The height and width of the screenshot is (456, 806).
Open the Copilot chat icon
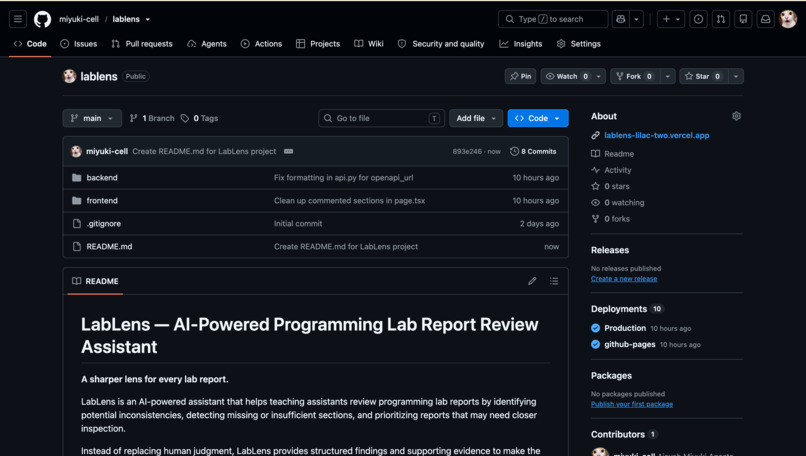[x=620, y=19]
